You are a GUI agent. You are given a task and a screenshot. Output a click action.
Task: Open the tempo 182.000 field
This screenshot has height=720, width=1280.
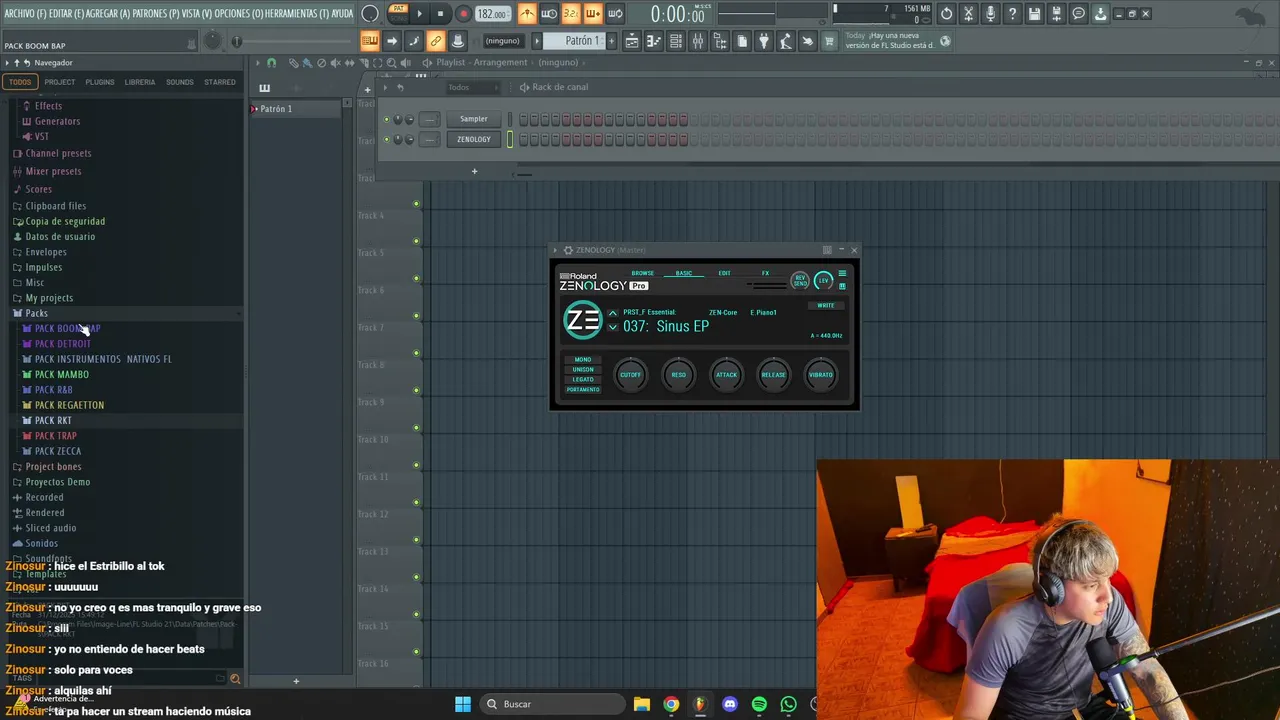tap(492, 14)
